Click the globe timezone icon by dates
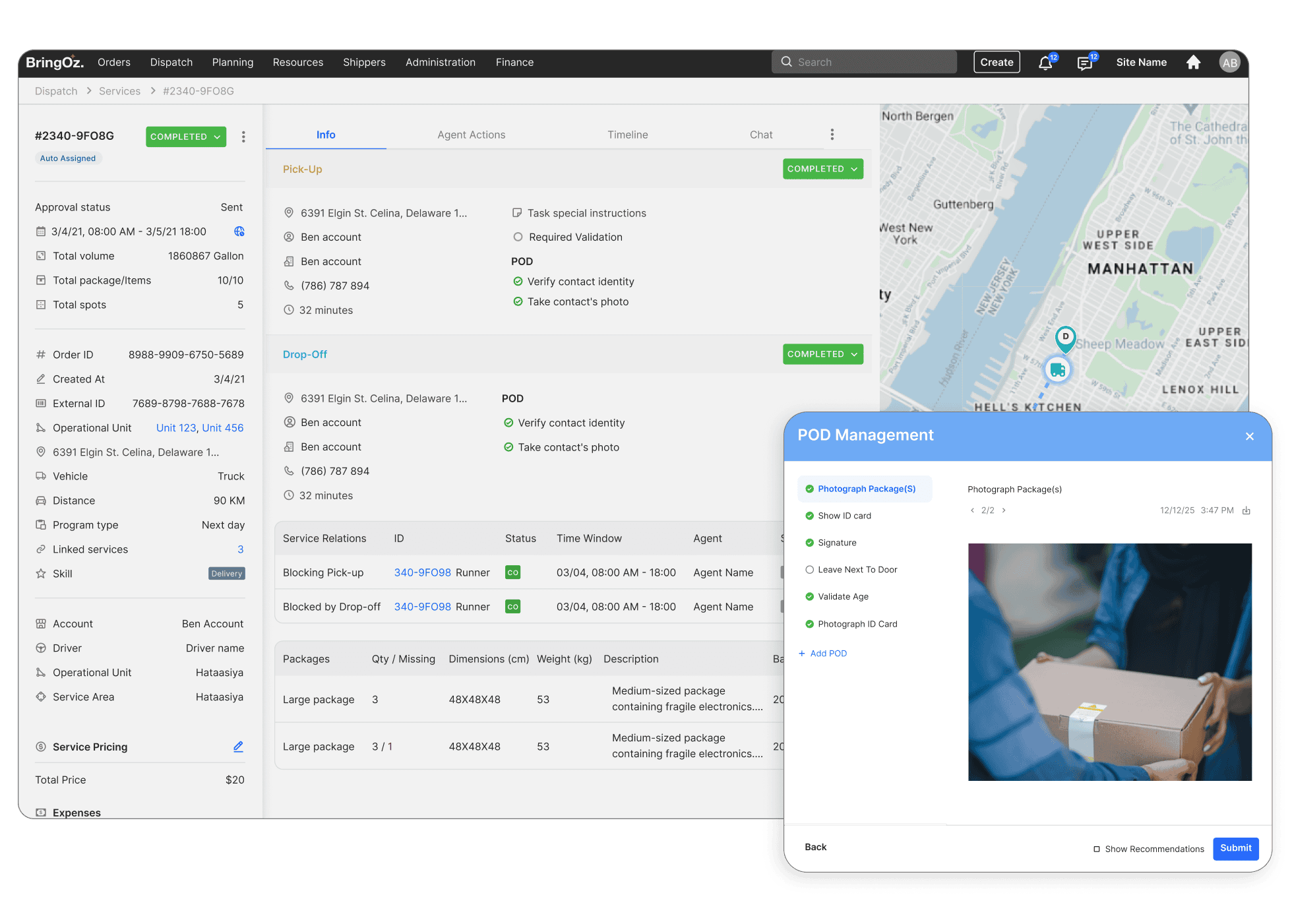 (239, 231)
